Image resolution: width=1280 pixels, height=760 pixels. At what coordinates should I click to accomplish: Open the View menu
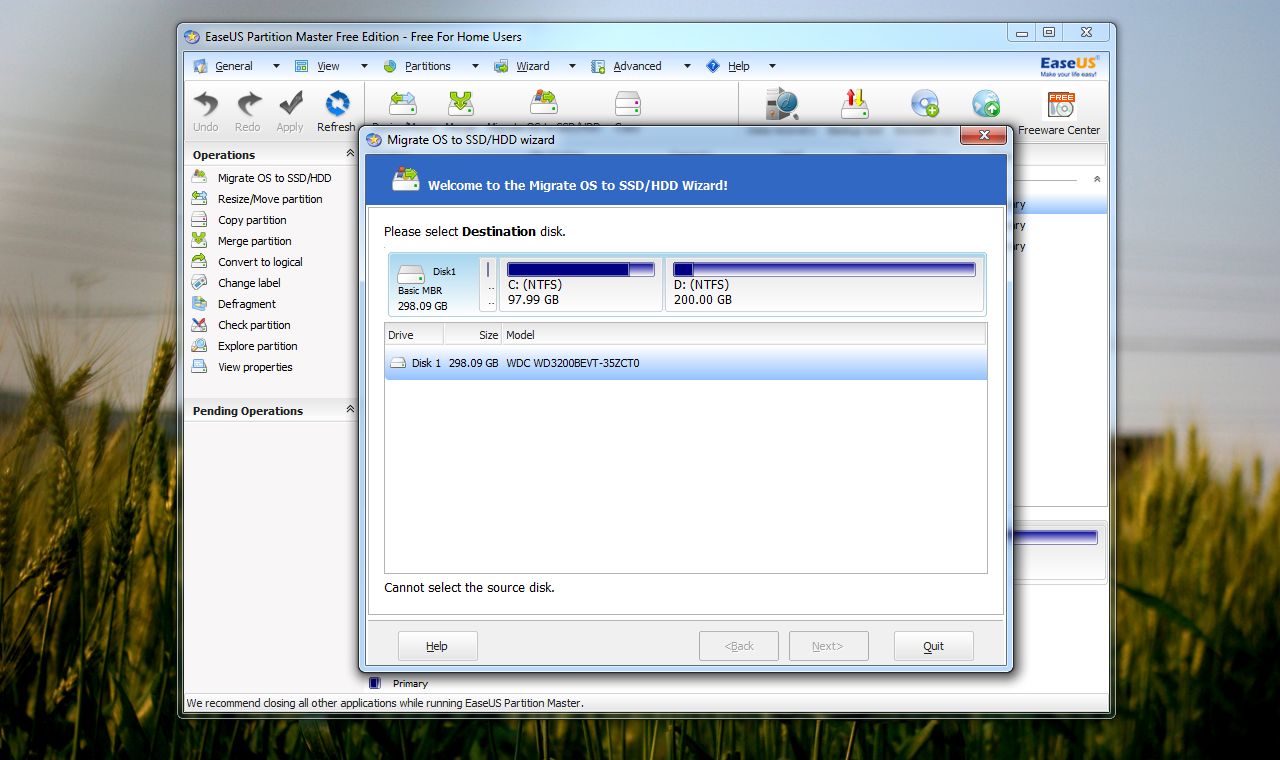tap(329, 66)
